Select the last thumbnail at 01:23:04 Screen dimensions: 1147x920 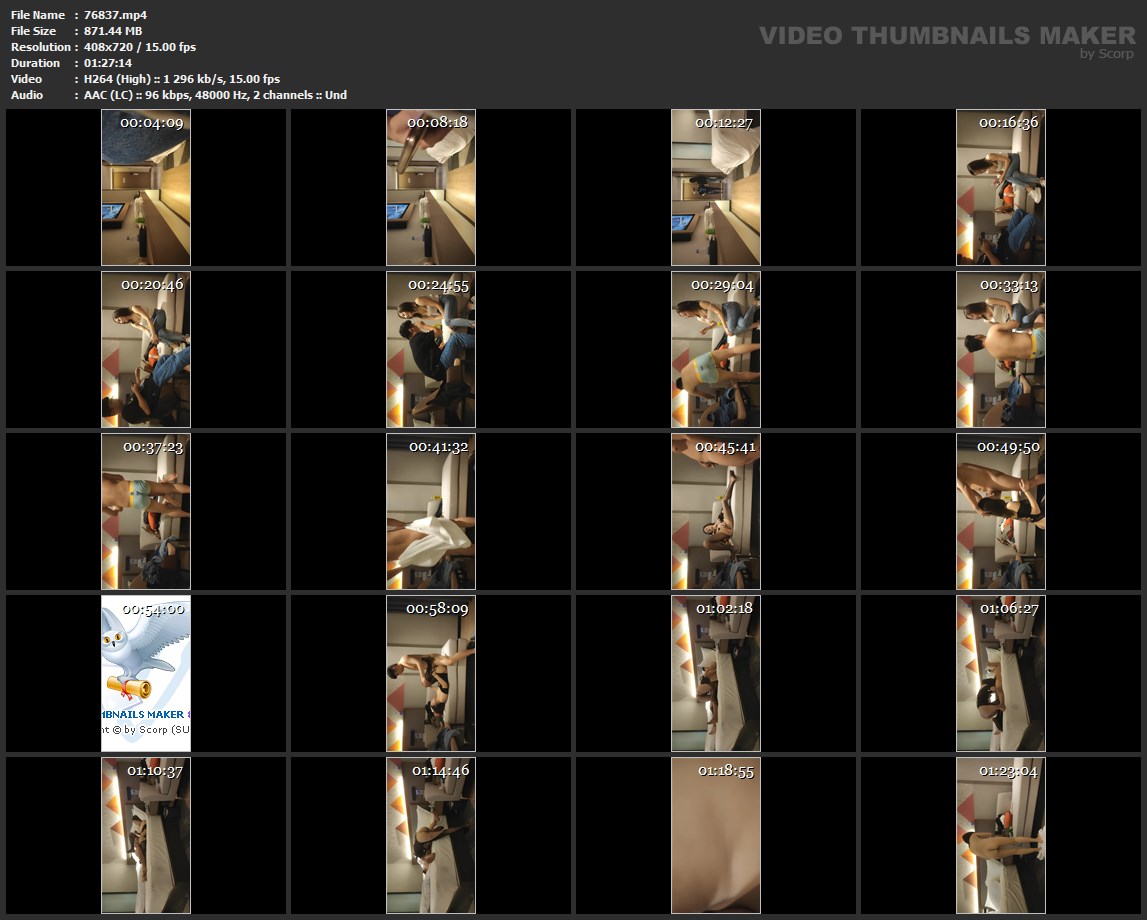pos(1001,835)
